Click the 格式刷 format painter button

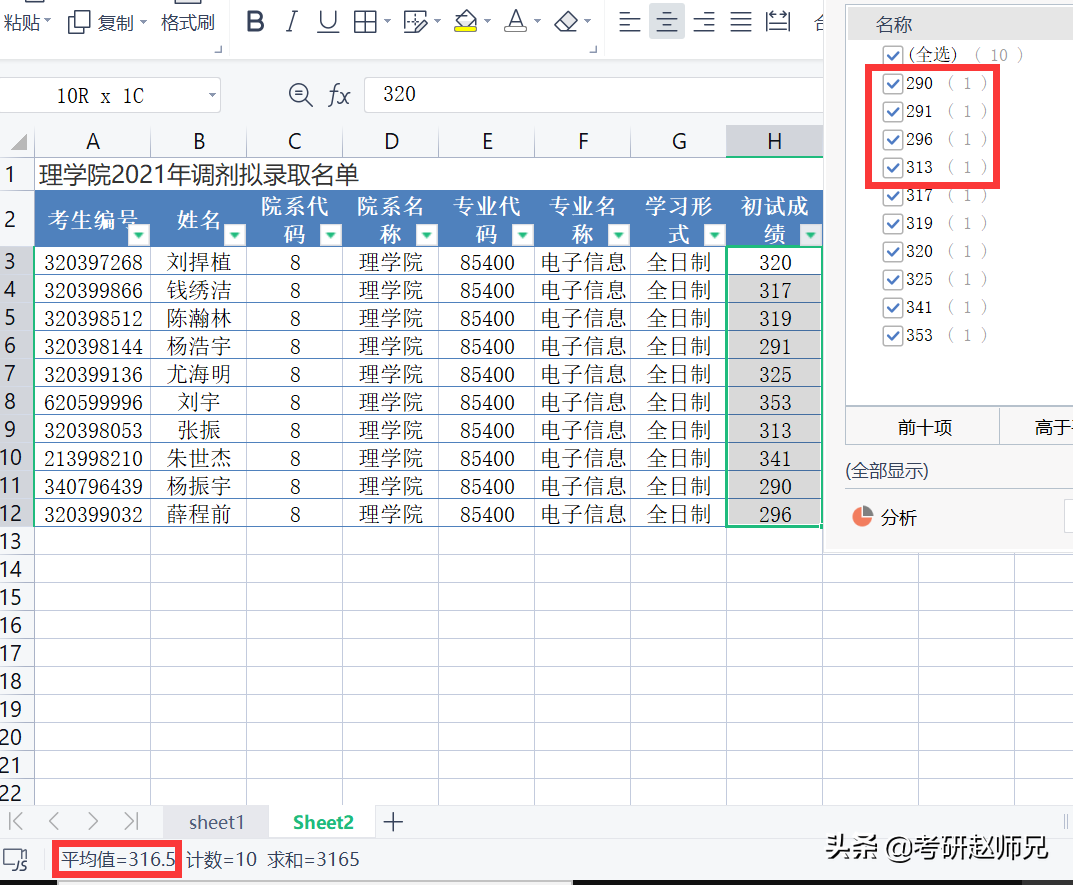(x=188, y=22)
